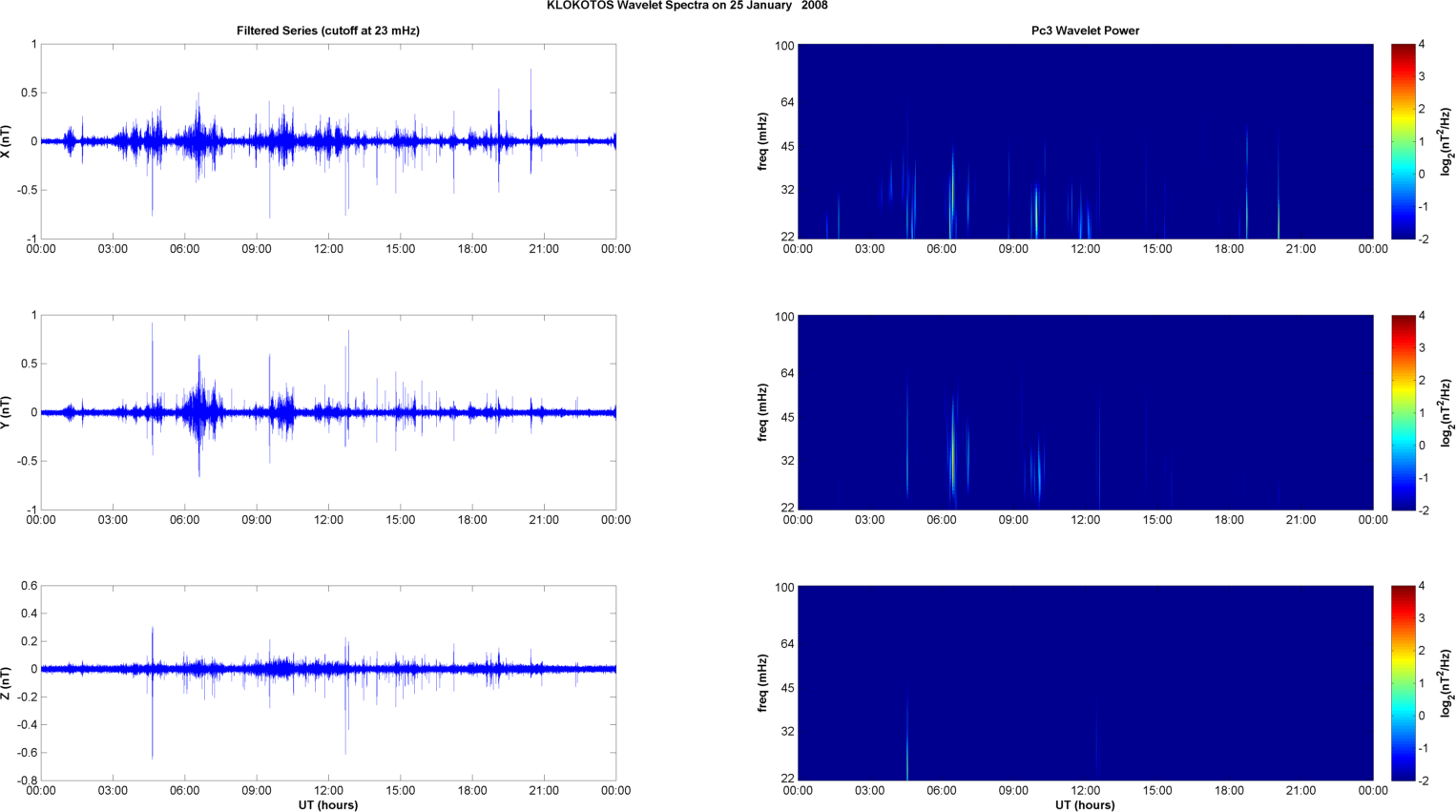Screen dimensions: 1456x812
Task: Click the 18:00 tick under the Z time series
Action: (472, 790)
